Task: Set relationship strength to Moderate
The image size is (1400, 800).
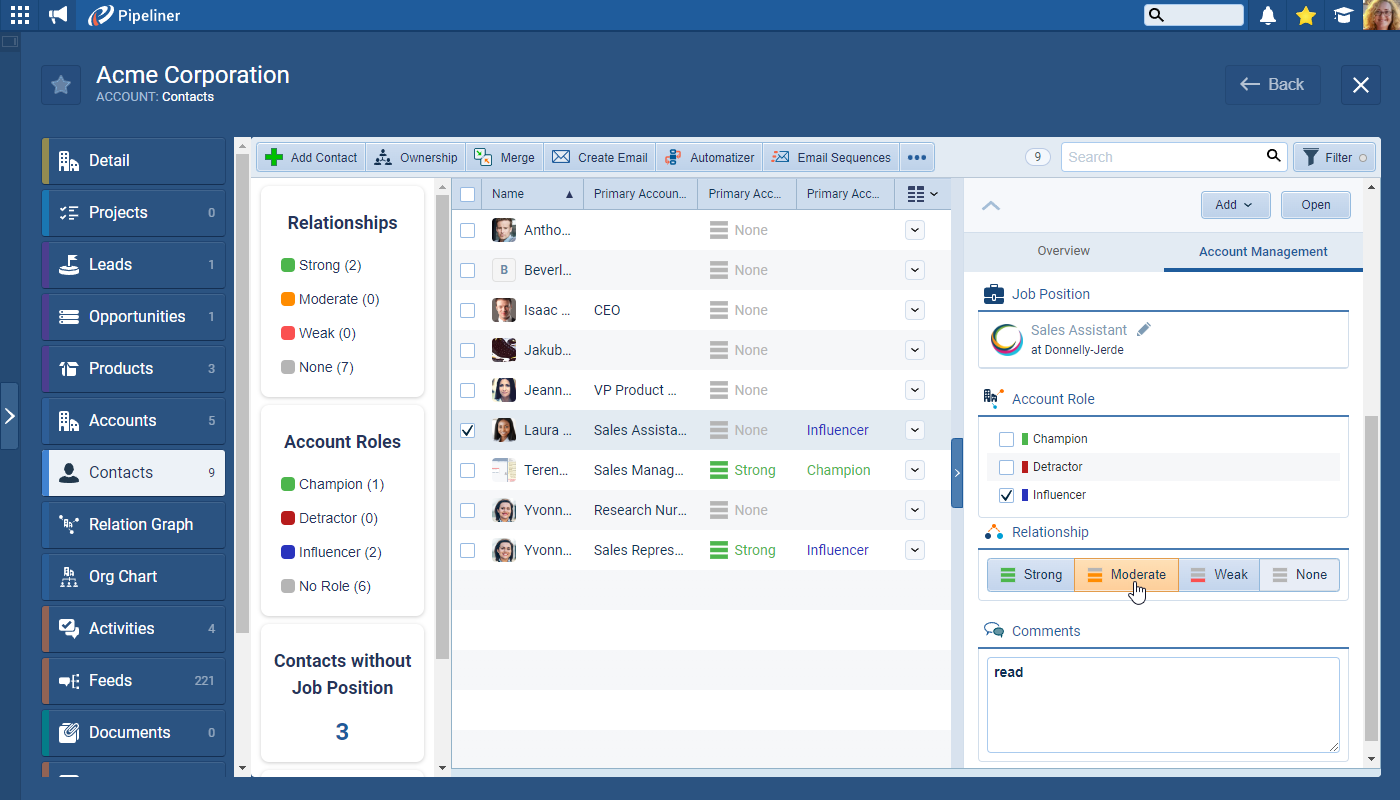Action: 1126,575
